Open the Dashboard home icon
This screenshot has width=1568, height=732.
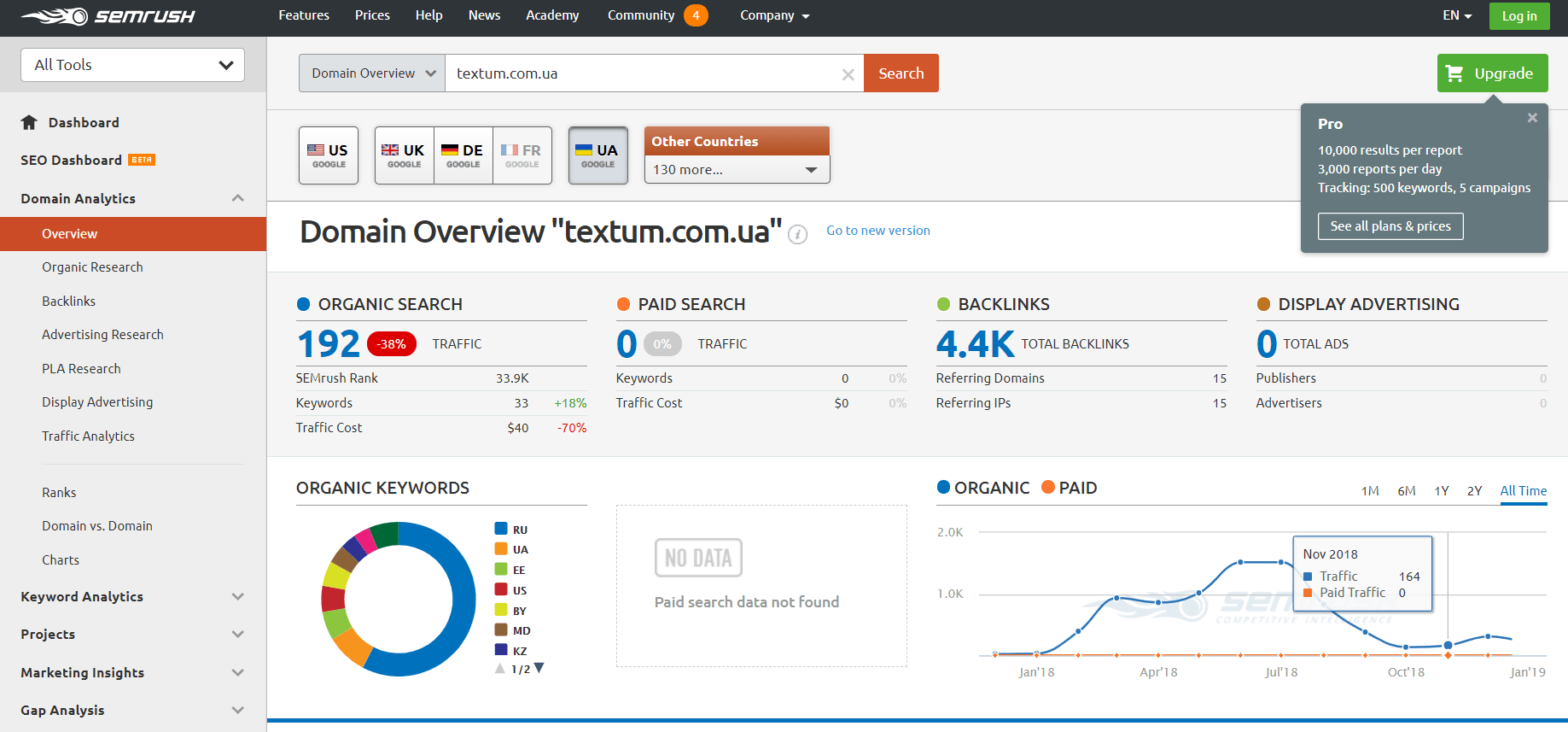(x=29, y=122)
